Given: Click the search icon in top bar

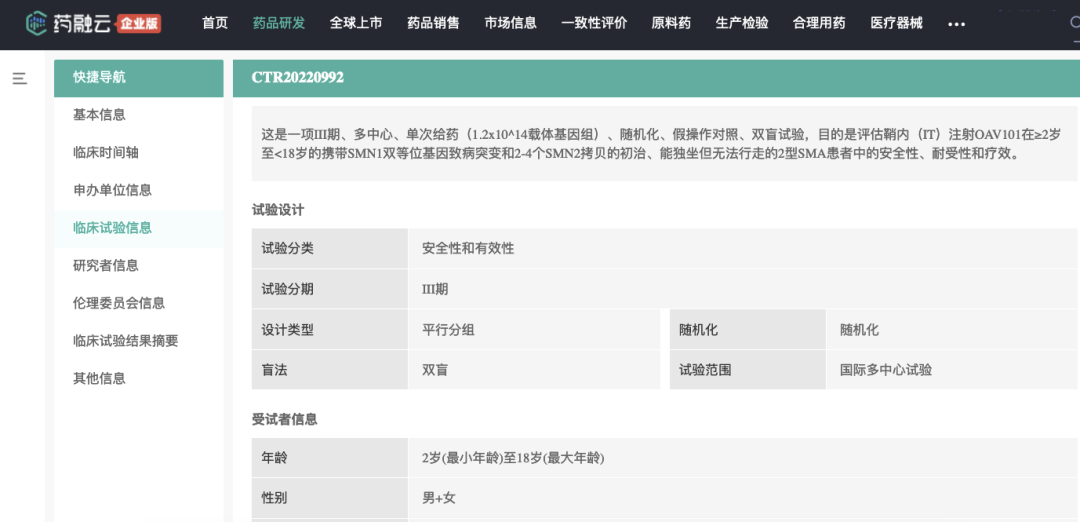Looking at the screenshot, I should (1073, 23).
